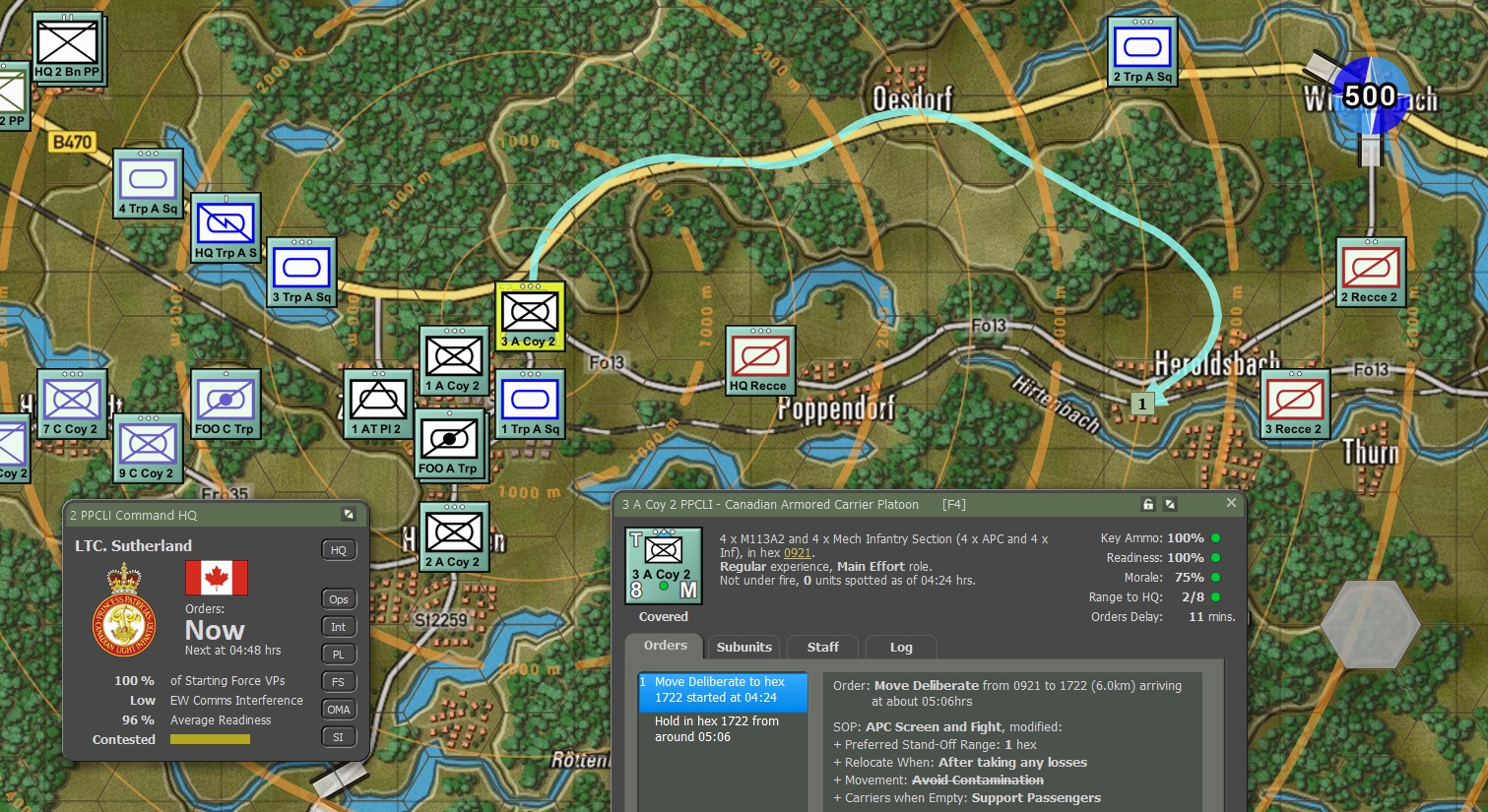Collapse the 2 PPCLI Command HQ panel
The height and width of the screenshot is (812, 1488).
[348, 515]
